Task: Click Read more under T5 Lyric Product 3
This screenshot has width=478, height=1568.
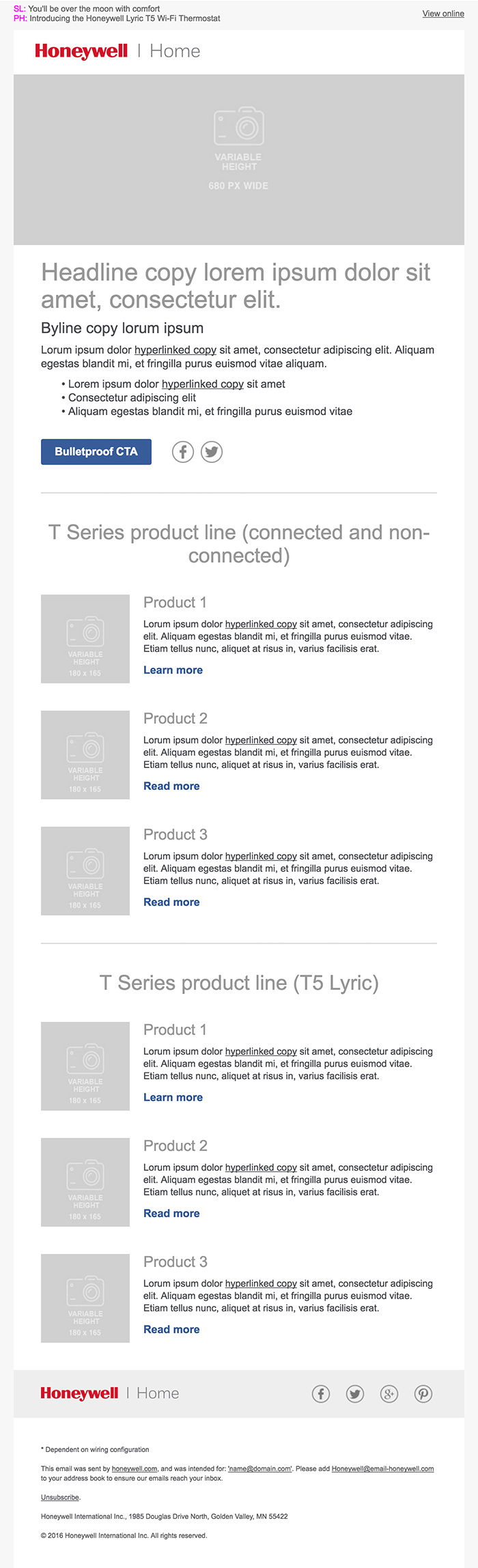Action: (171, 1330)
